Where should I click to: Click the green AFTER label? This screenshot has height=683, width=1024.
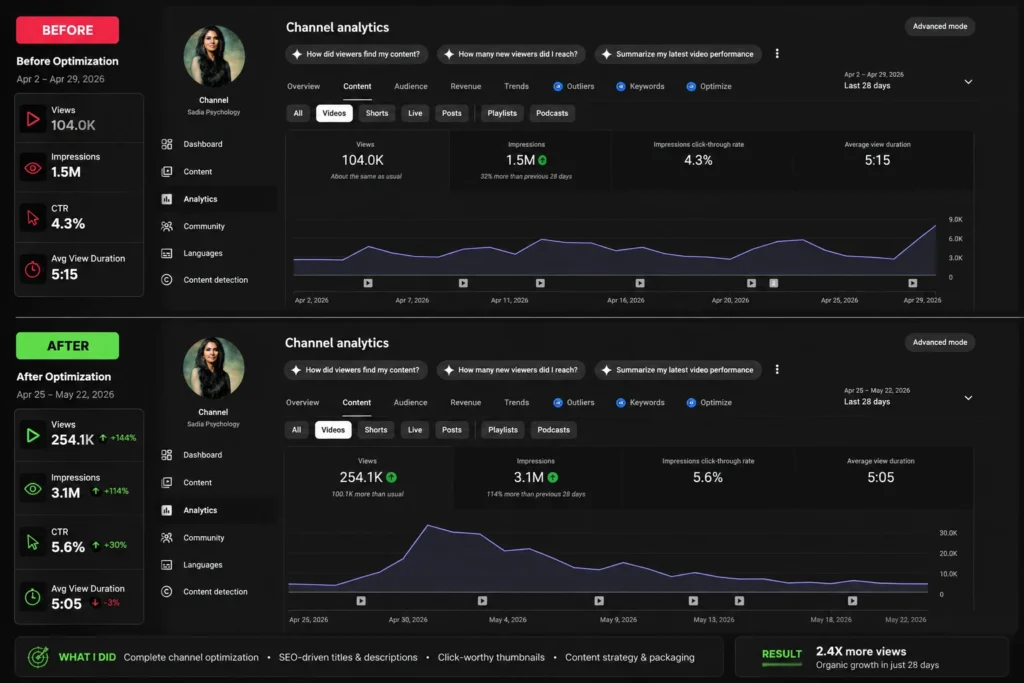(67, 345)
